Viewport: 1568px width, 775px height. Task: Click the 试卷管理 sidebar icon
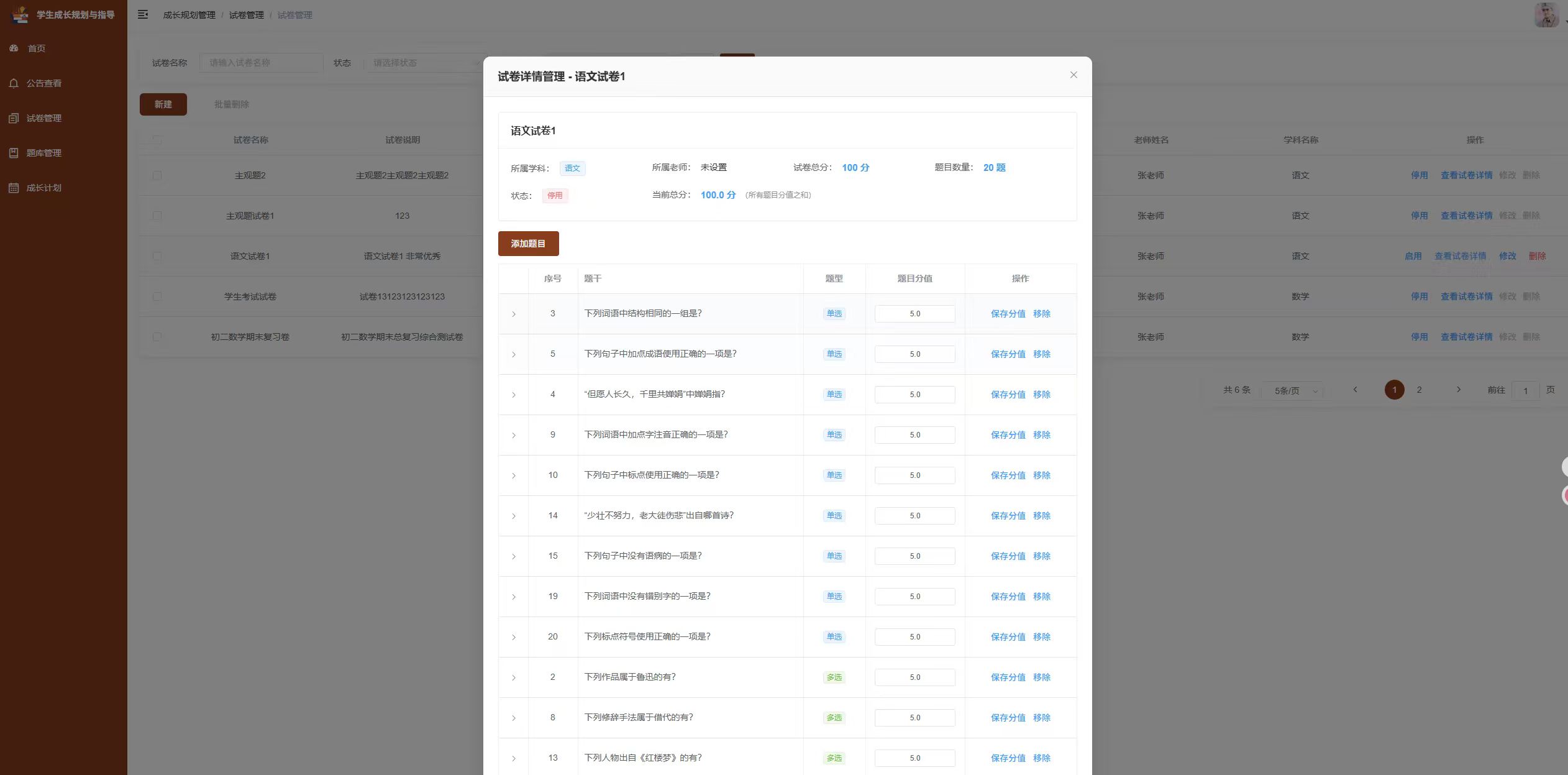click(14, 118)
